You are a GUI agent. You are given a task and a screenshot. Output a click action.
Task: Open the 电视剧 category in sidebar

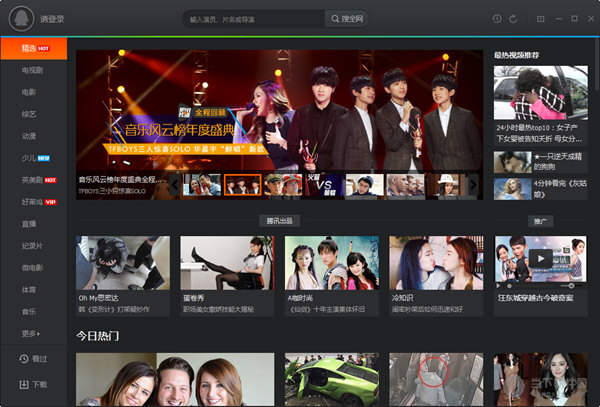point(34,70)
